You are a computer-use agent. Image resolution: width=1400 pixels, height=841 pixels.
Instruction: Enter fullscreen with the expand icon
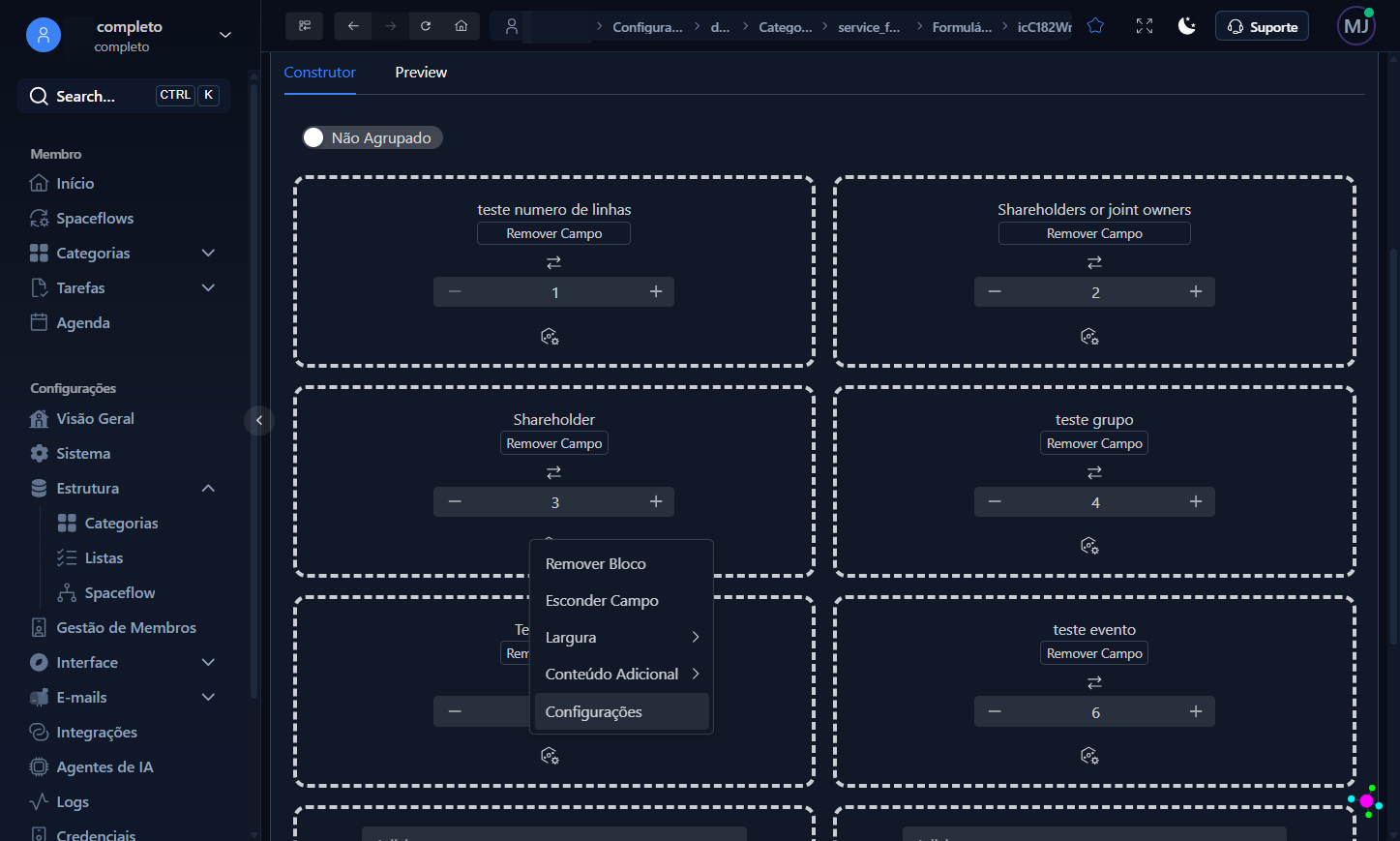(x=1145, y=26)
